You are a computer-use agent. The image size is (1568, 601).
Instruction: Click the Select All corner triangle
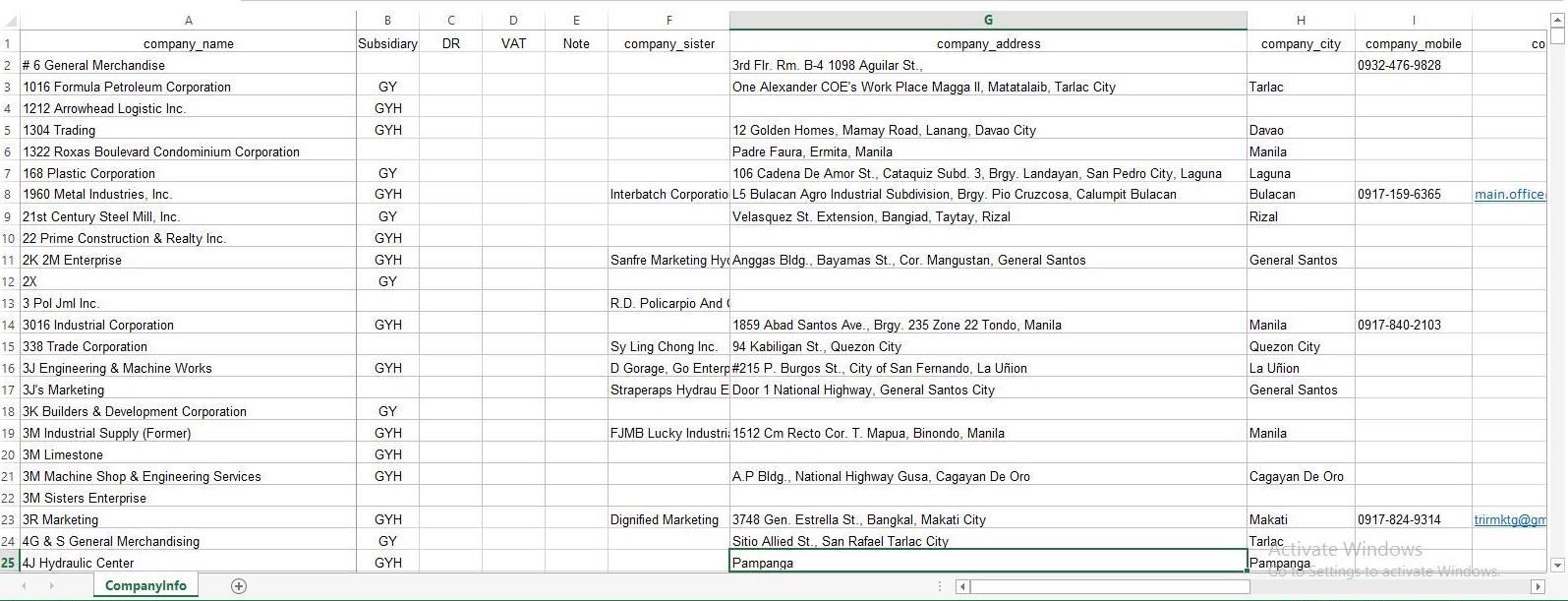[x=10, y=21]
